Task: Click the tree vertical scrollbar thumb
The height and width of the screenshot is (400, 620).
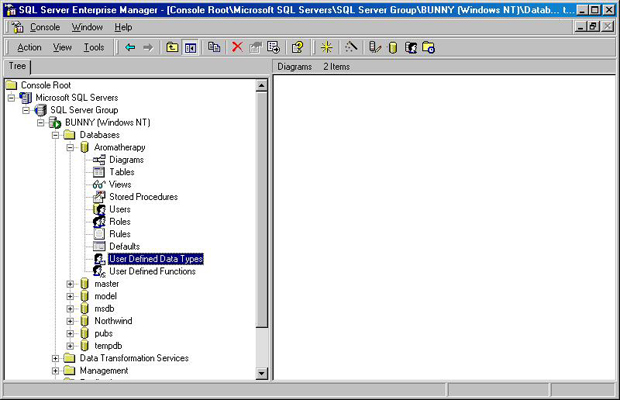Action: click(261, 209)
